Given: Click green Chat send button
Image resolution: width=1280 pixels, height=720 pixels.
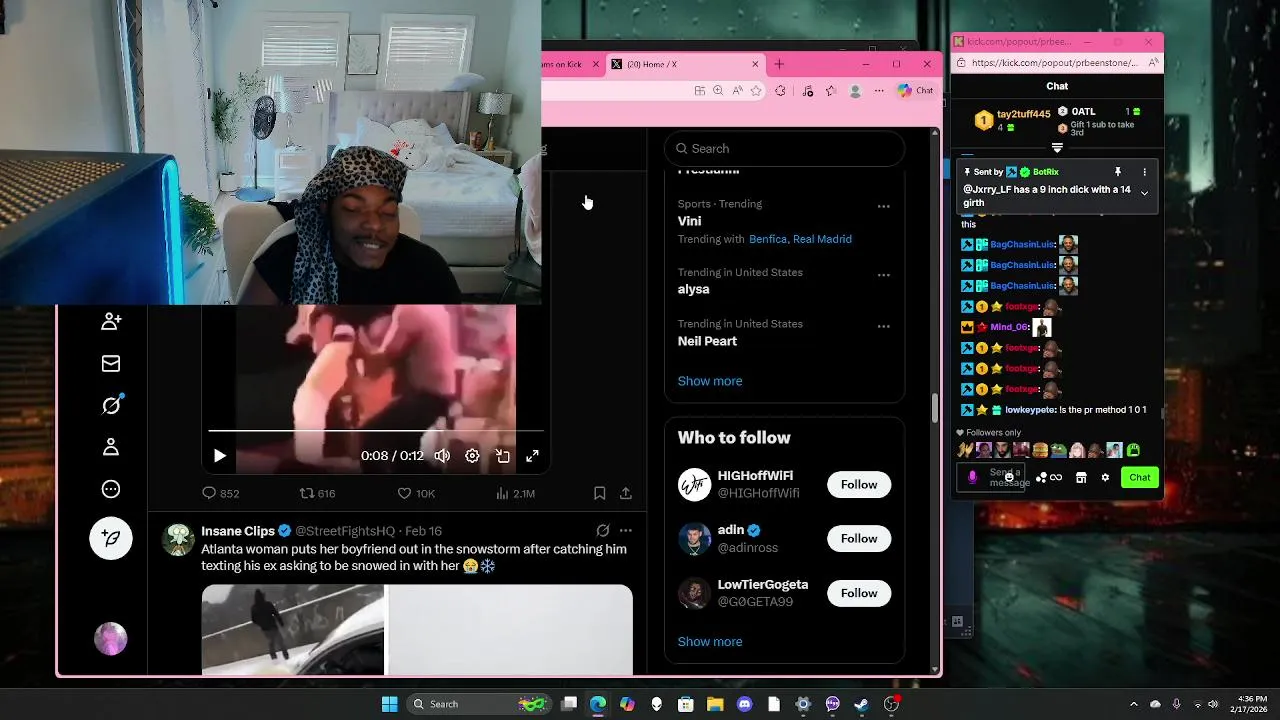Looking at the screenshot, I should coord(1140,478).
